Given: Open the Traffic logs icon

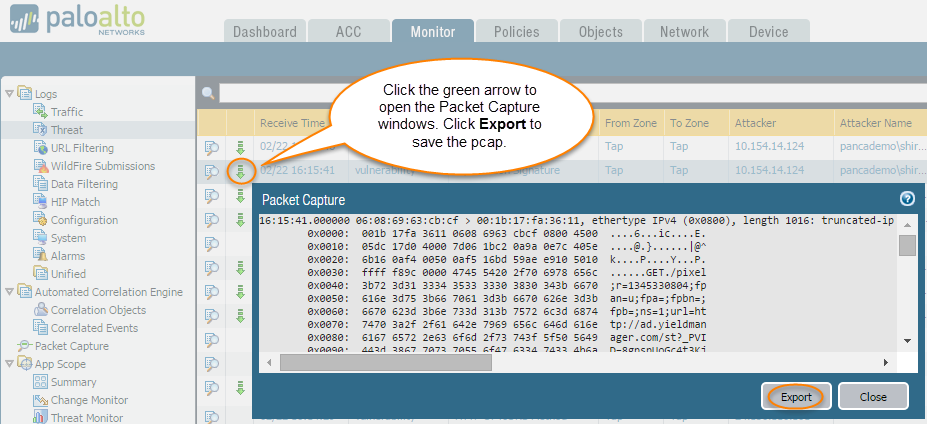Looking at the screenshot, I should (40, 112).
